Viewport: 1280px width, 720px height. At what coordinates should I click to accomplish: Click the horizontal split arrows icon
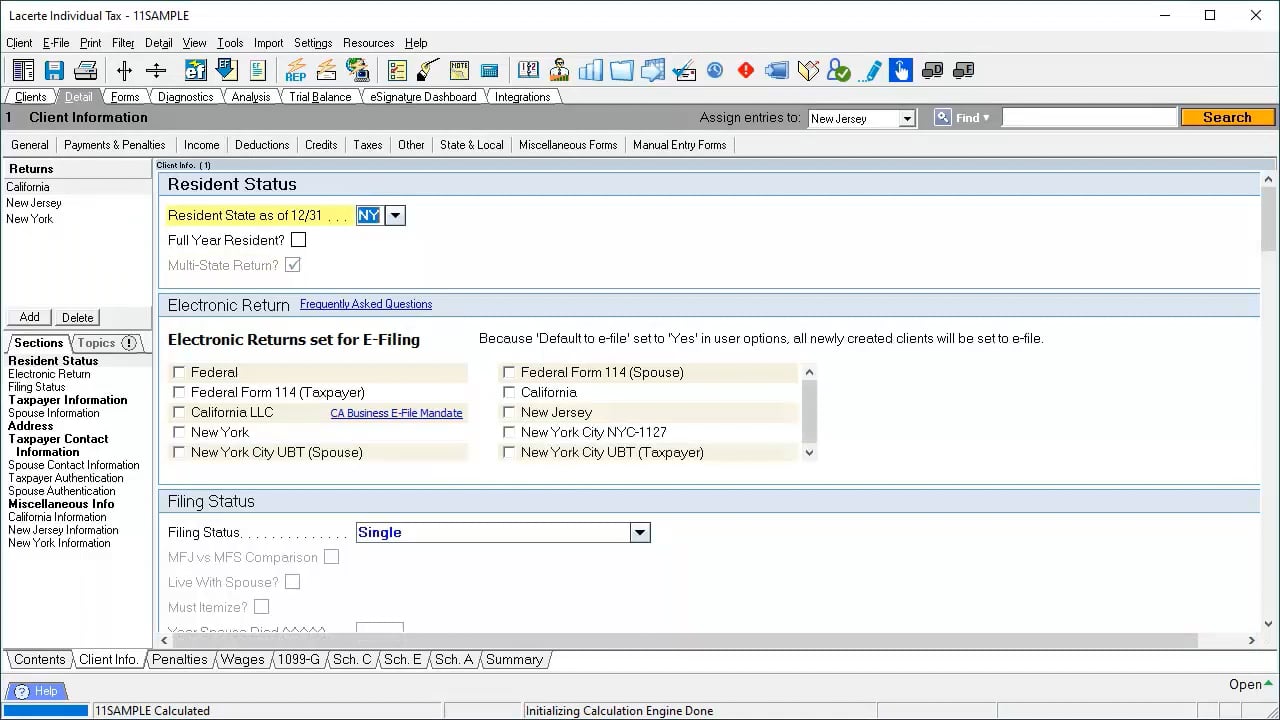click(124, 70)
